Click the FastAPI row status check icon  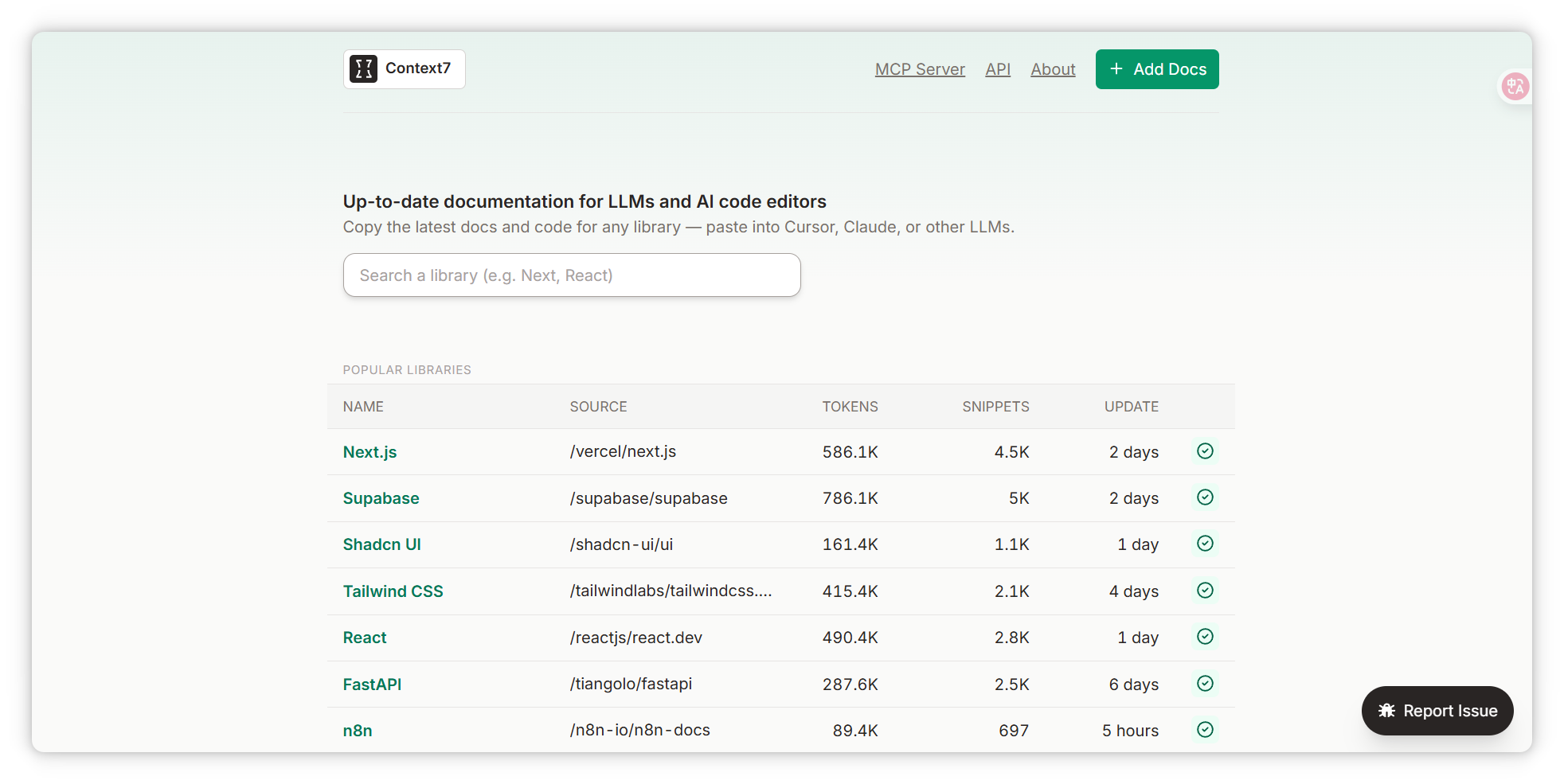click(1205, 684)
